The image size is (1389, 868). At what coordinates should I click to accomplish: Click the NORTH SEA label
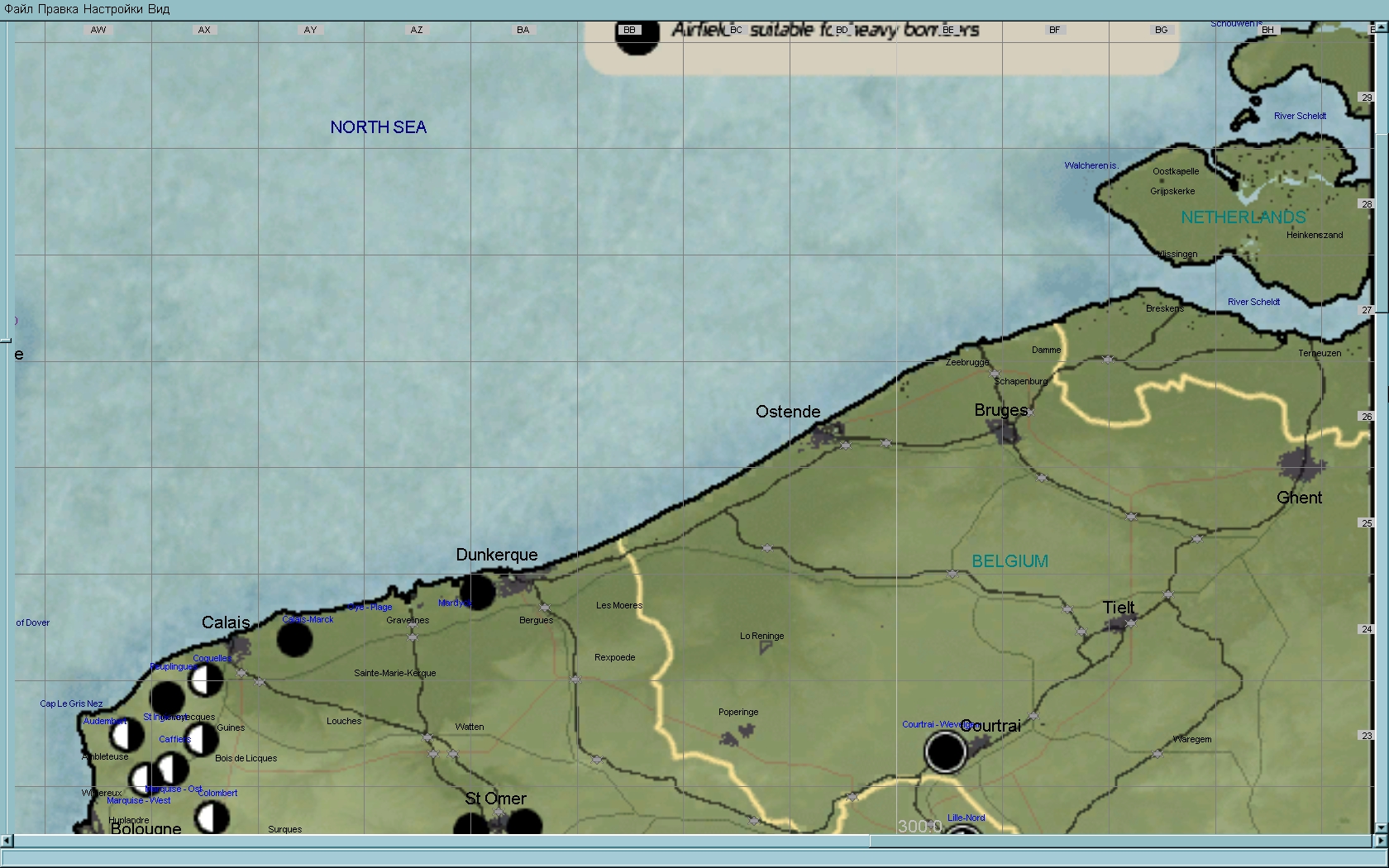coord(379,127)
